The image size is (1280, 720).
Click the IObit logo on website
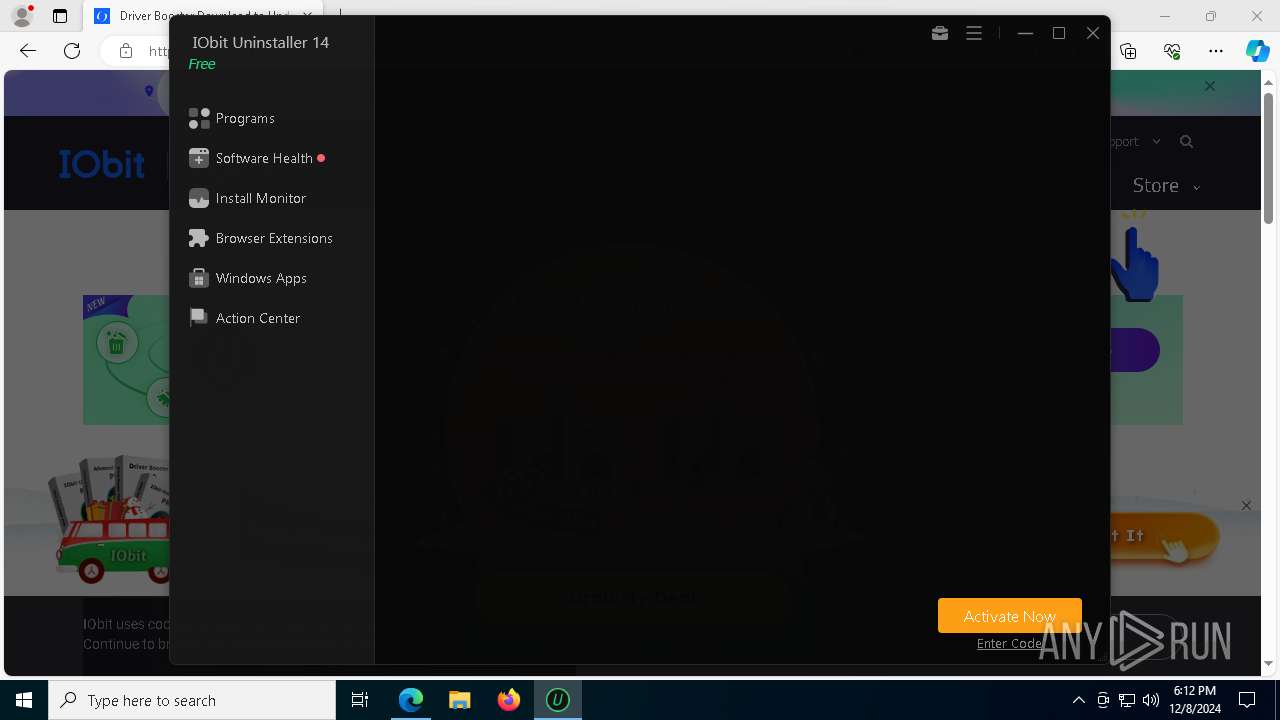click(x=101, y=164)
